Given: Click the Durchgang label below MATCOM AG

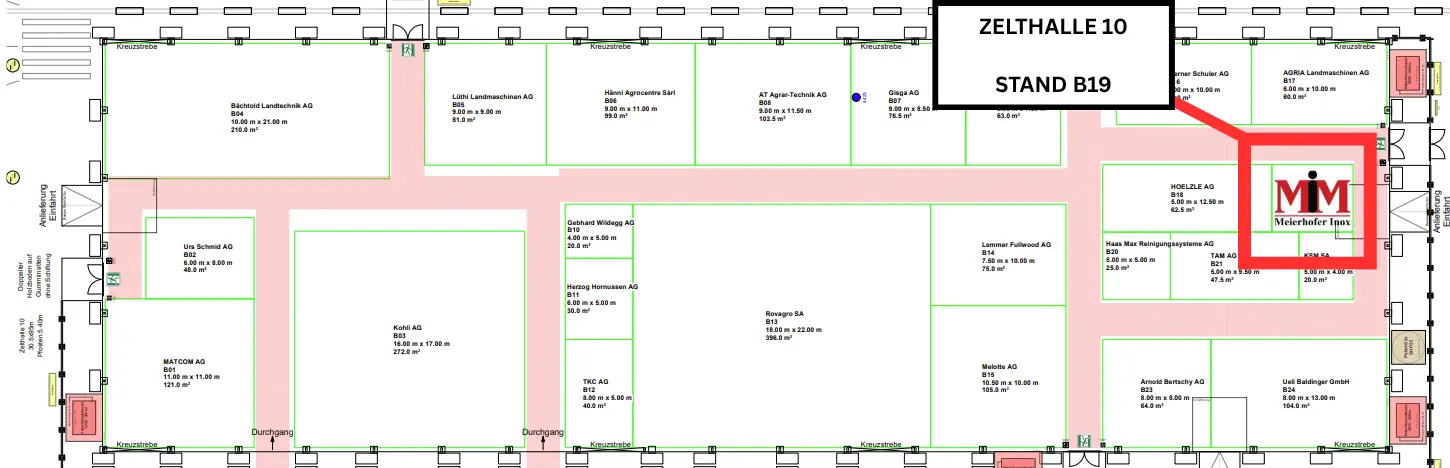Looking at the screenshot, I should point(272,432).
